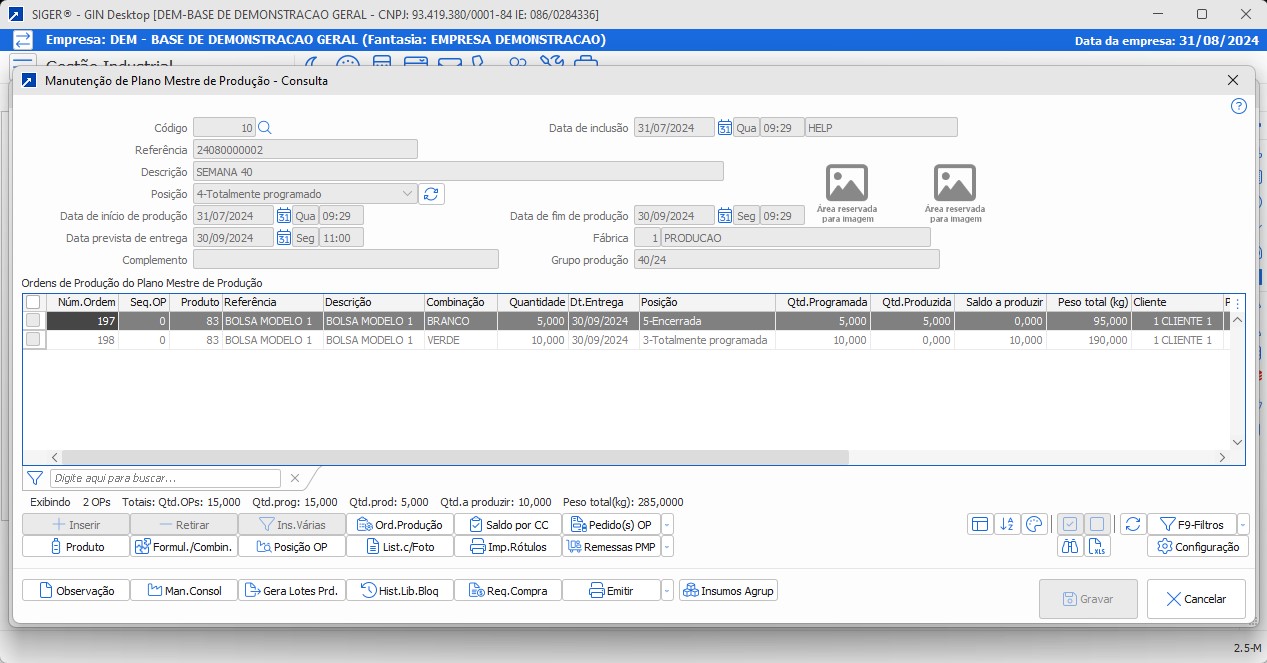Image resolution: width=1267 pixels, height=663 pixels.
Task: Open the grid layout icon
Action: (980, 524)
